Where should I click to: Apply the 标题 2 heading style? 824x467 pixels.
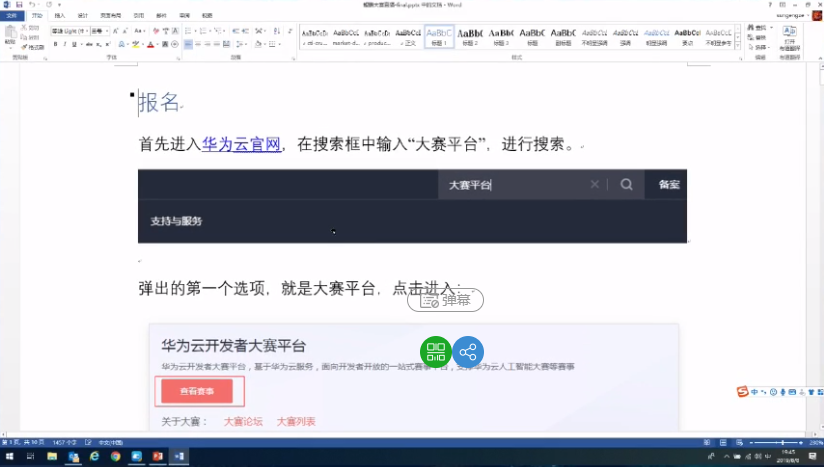point(470,37)
